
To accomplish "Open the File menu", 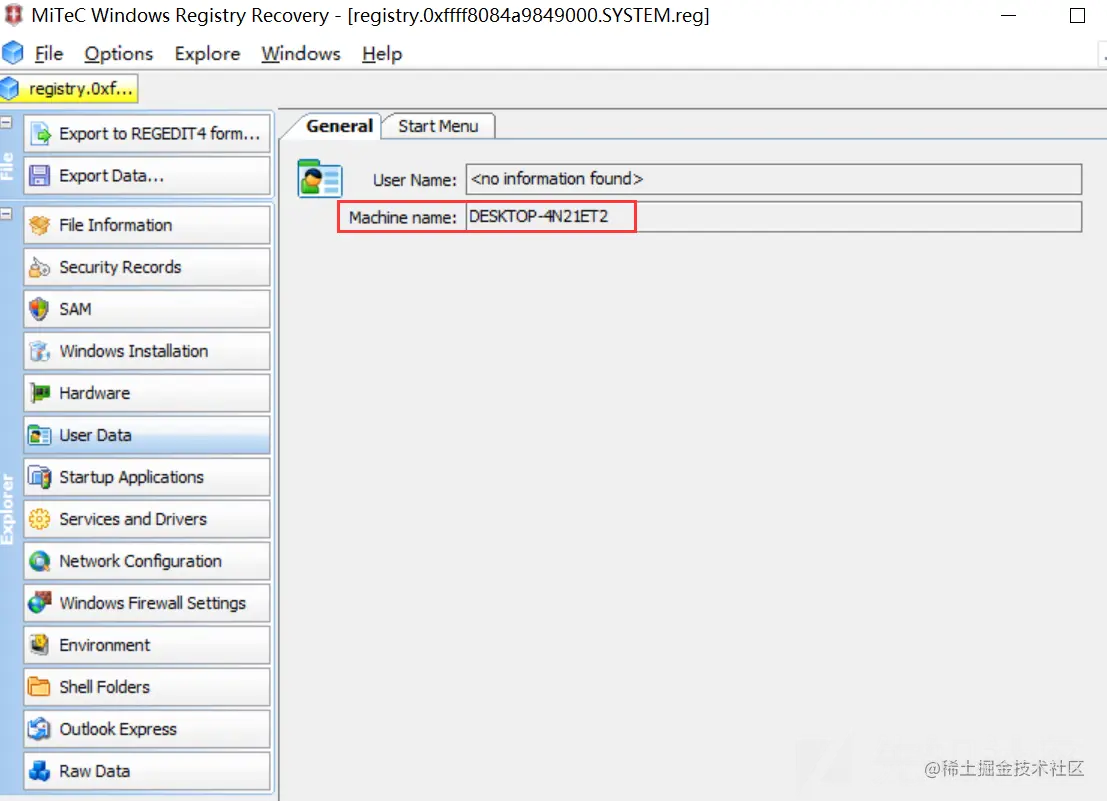I will point(49,54).
